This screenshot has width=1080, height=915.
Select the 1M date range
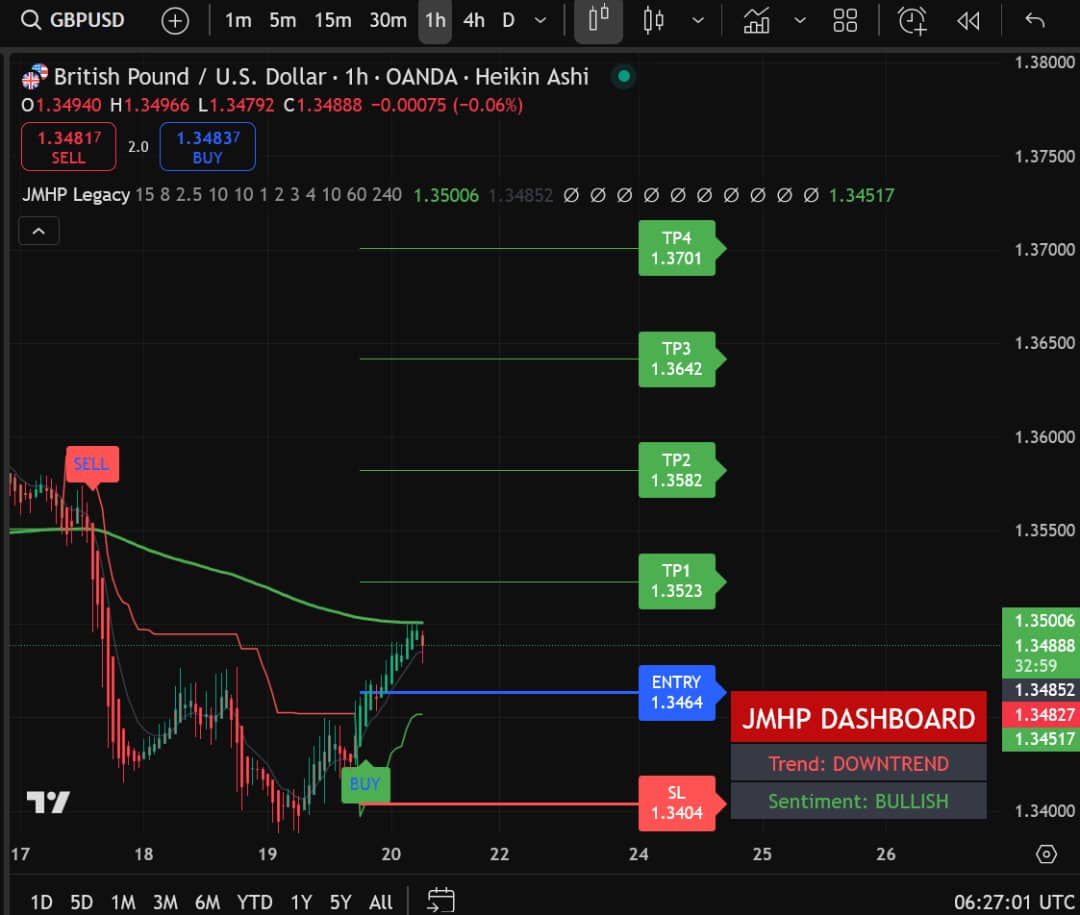[x=123, y=902]
